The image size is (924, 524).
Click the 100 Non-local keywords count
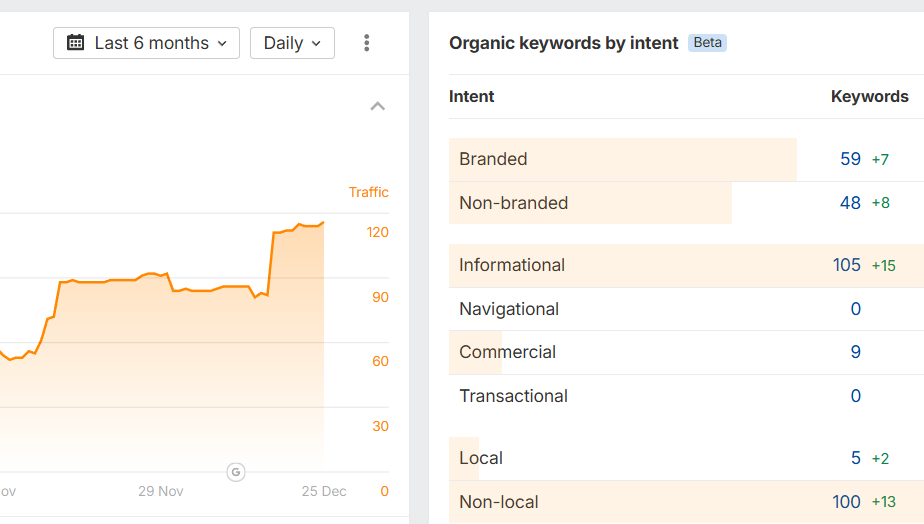pos(846,502)
